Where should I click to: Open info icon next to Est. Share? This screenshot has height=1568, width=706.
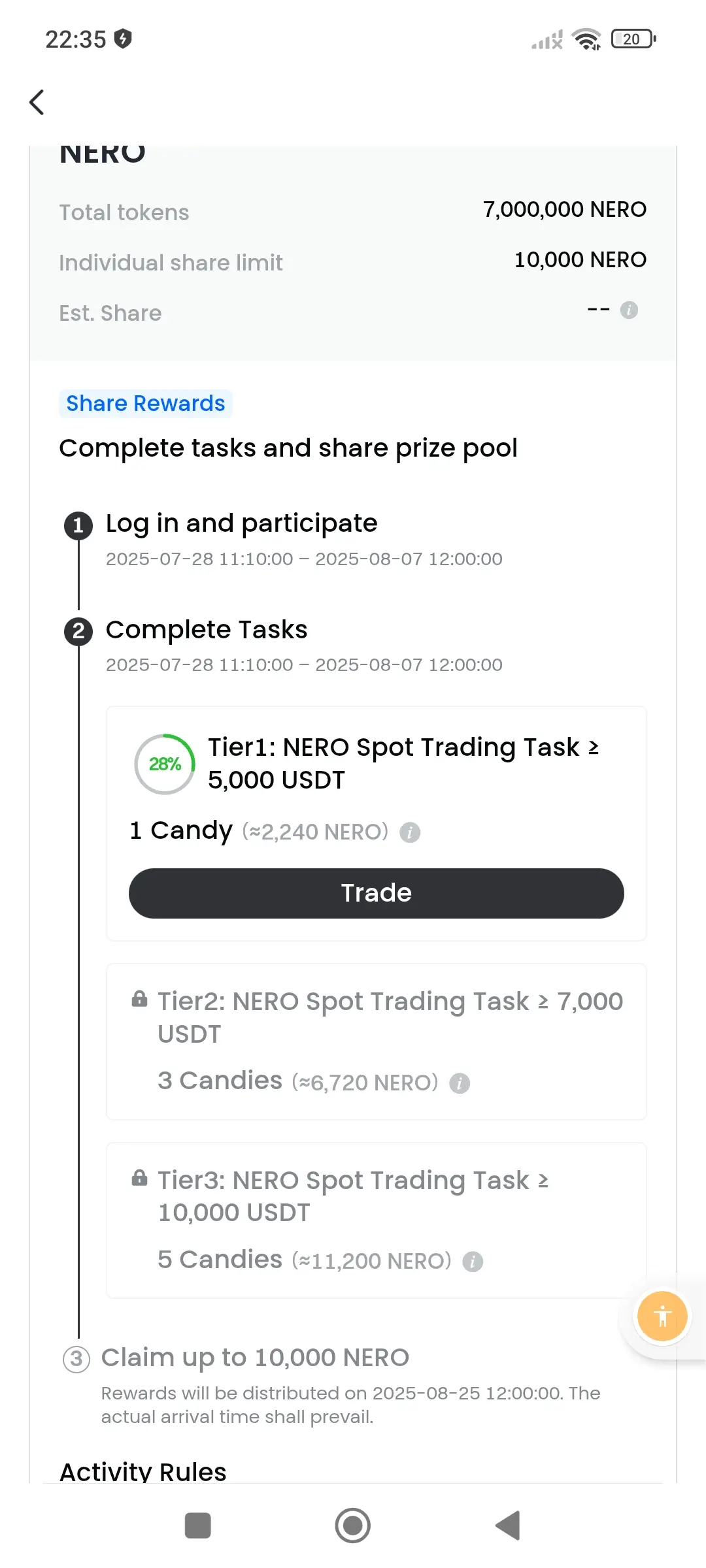629,310
